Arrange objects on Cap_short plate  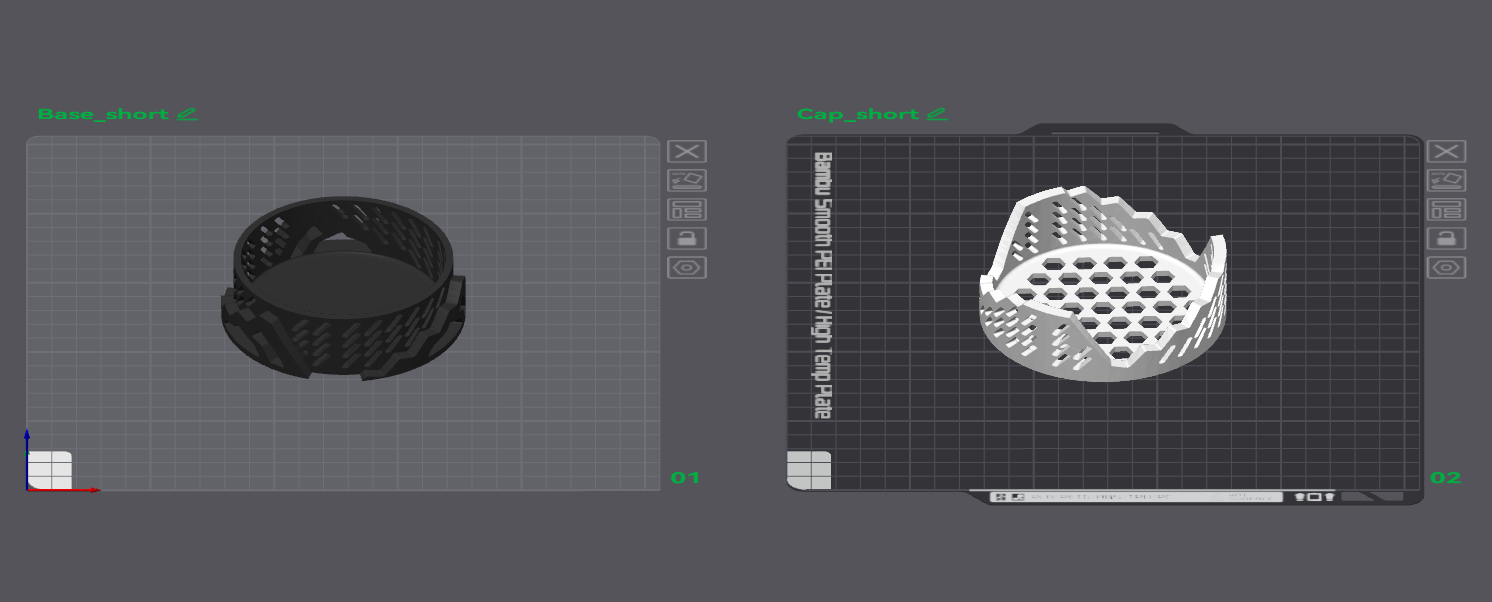click(x=1446, y=209)
